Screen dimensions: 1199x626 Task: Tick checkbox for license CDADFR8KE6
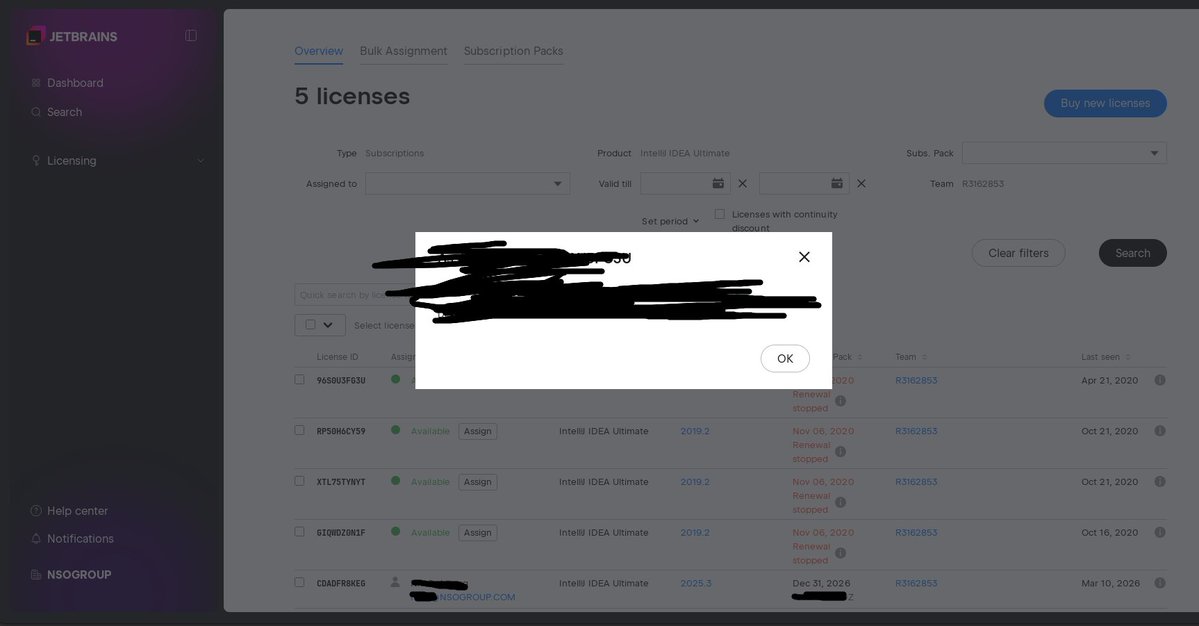(299, 582)
